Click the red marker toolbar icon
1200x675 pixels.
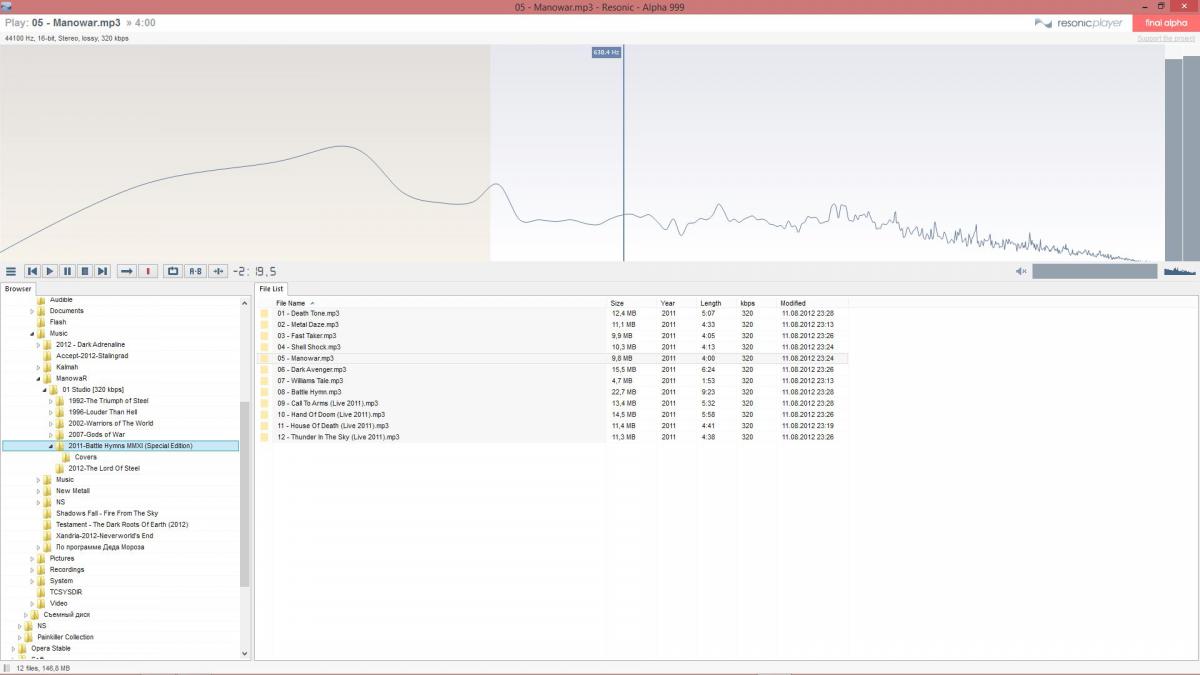coord(148,271)
